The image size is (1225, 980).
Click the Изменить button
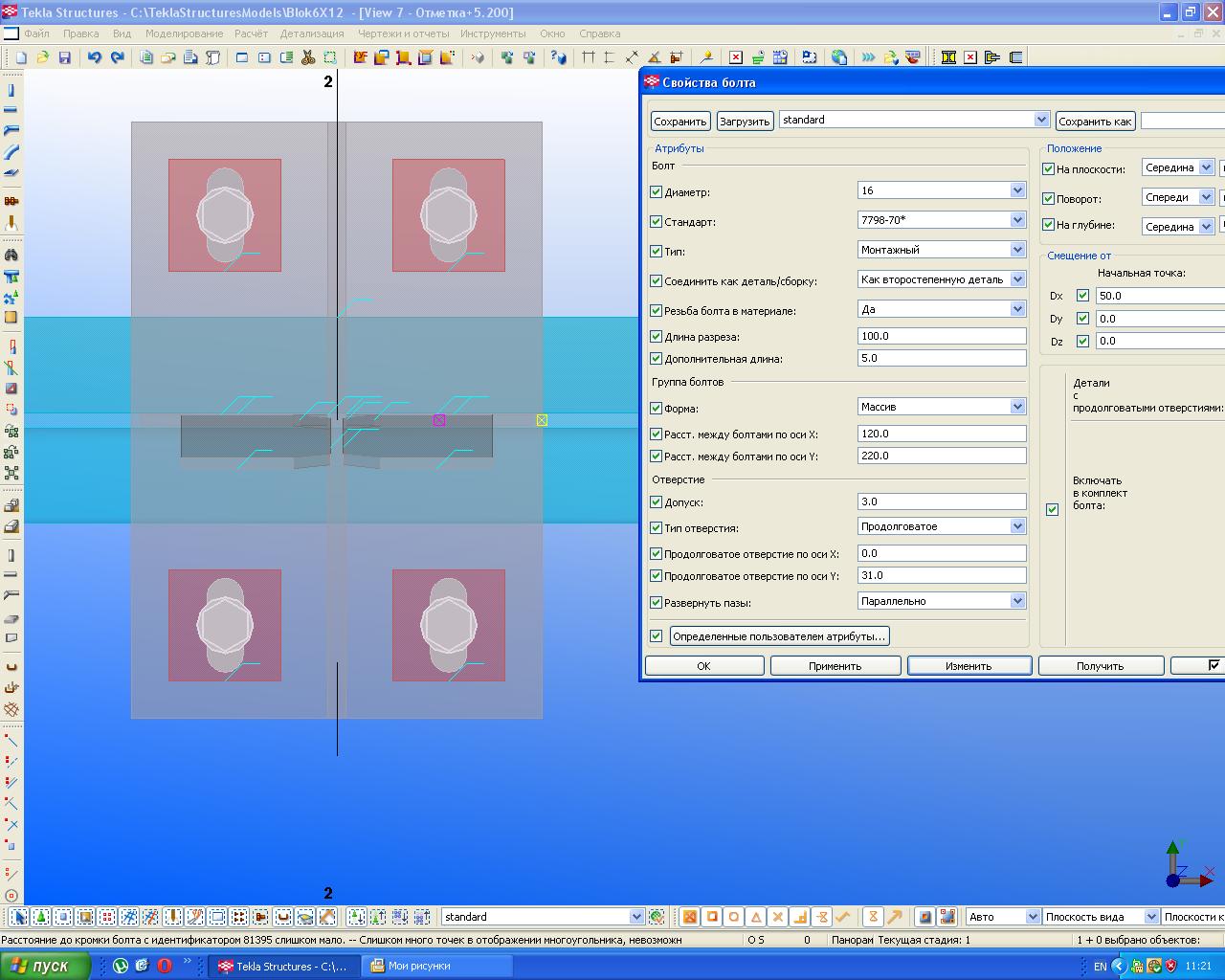tap(969, 666)
